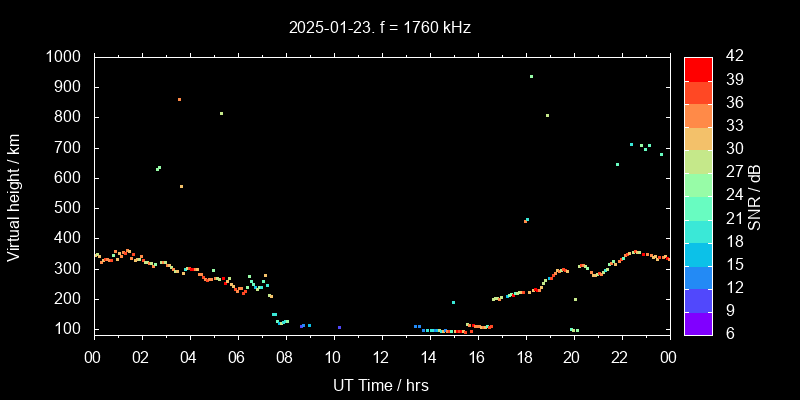Click the 'SNR / dB' colorbar label

tap(755, 195)
